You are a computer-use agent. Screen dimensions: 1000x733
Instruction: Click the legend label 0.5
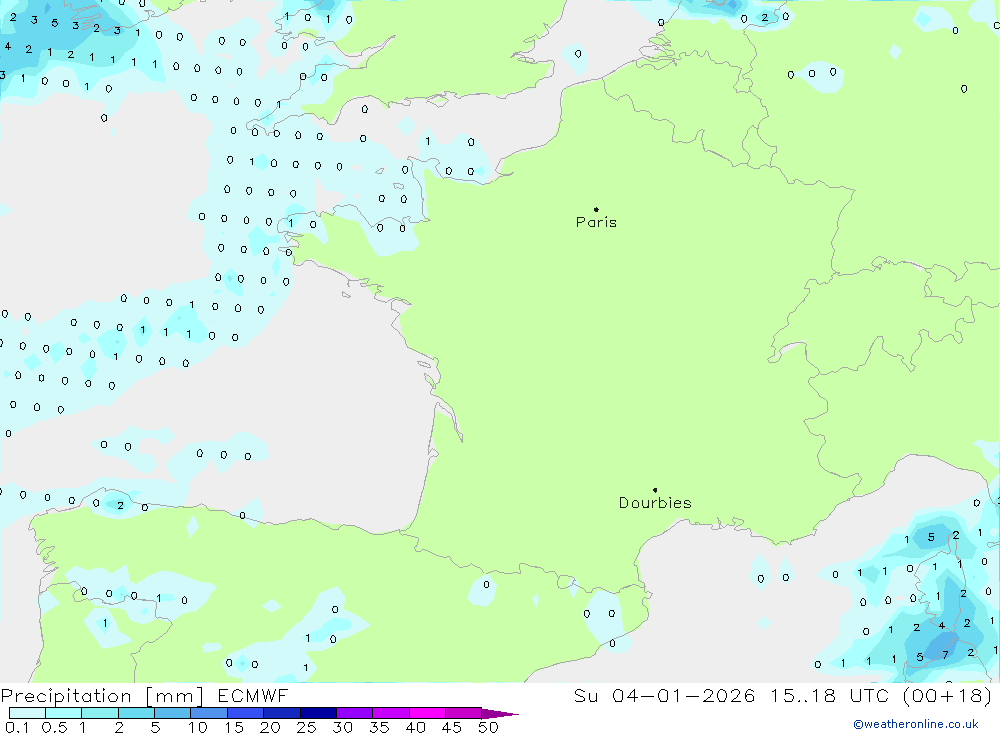54,727
